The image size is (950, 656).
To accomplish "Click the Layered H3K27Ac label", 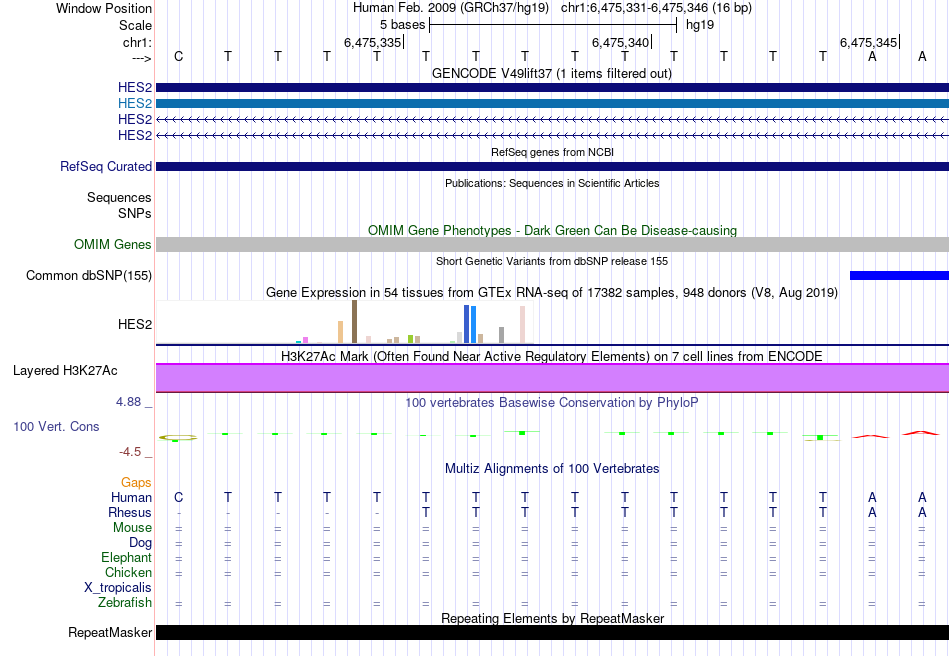I will pyautogui.click(x=65, y=371).
